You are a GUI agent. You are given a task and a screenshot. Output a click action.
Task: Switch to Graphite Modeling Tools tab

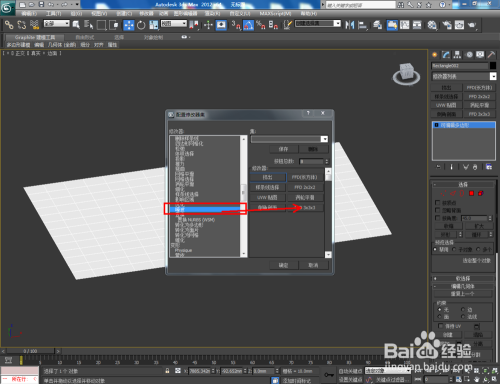coord(35,37)
